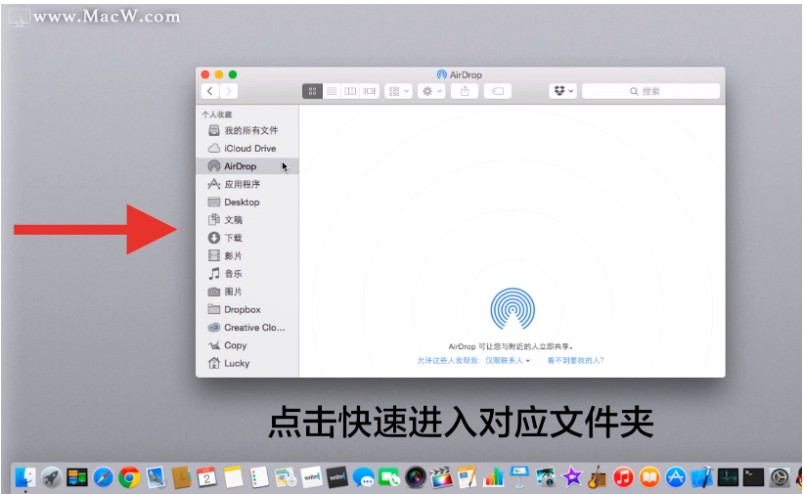804x494 pixels.
Task: Open Desktop in the sidebar
Action: tap(247, 202)
